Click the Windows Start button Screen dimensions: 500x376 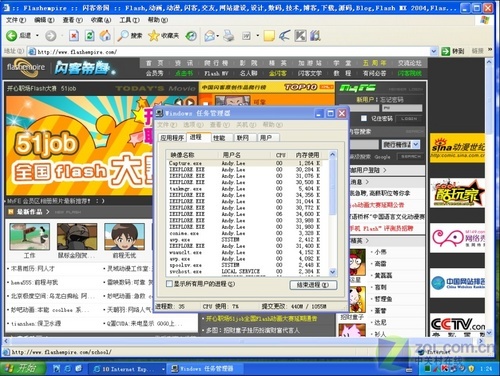(22, 368)
